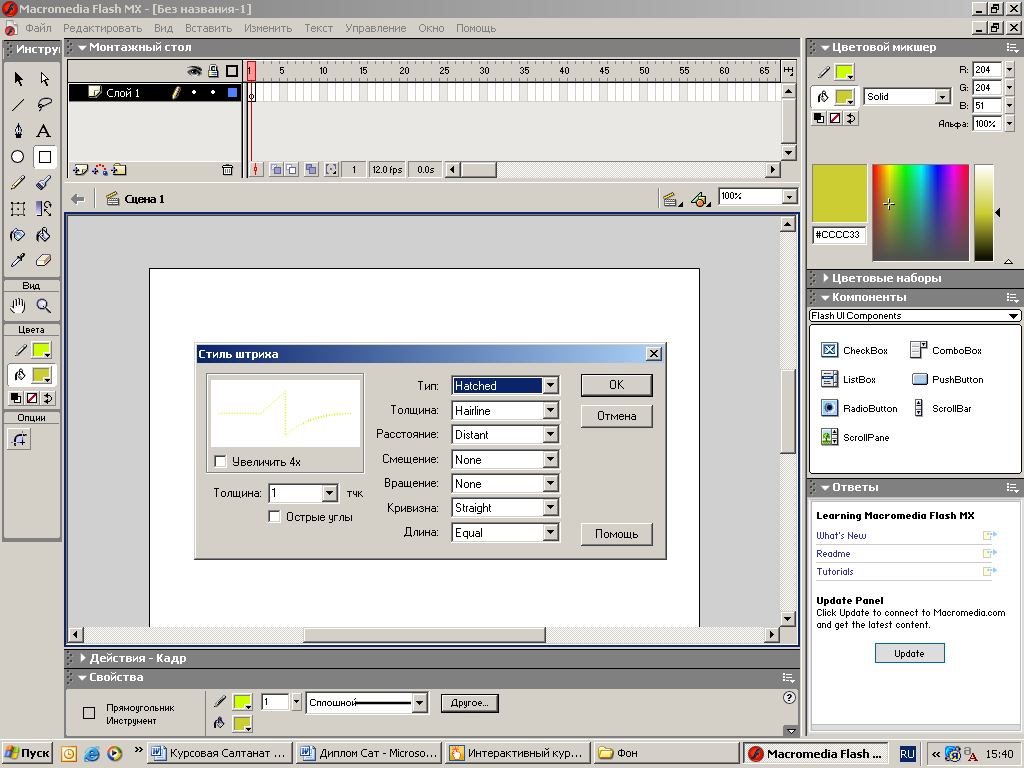Select the Pen tool
Image resolution: width=1024 pixels, height=768 pixels.
(x=18, y=131)
